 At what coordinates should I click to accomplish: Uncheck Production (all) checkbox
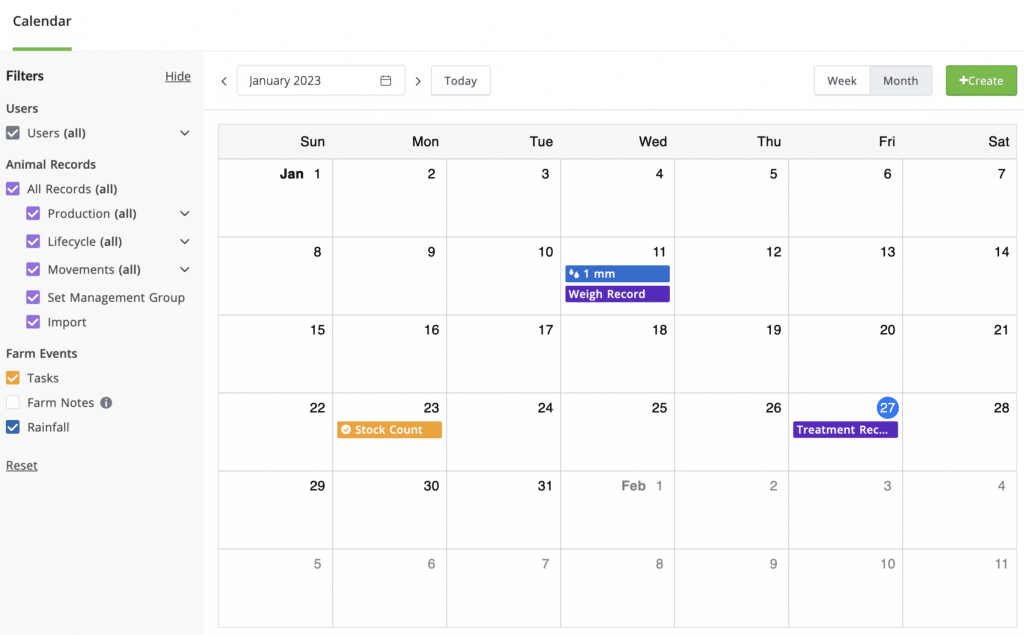click(x=33, y=214)
